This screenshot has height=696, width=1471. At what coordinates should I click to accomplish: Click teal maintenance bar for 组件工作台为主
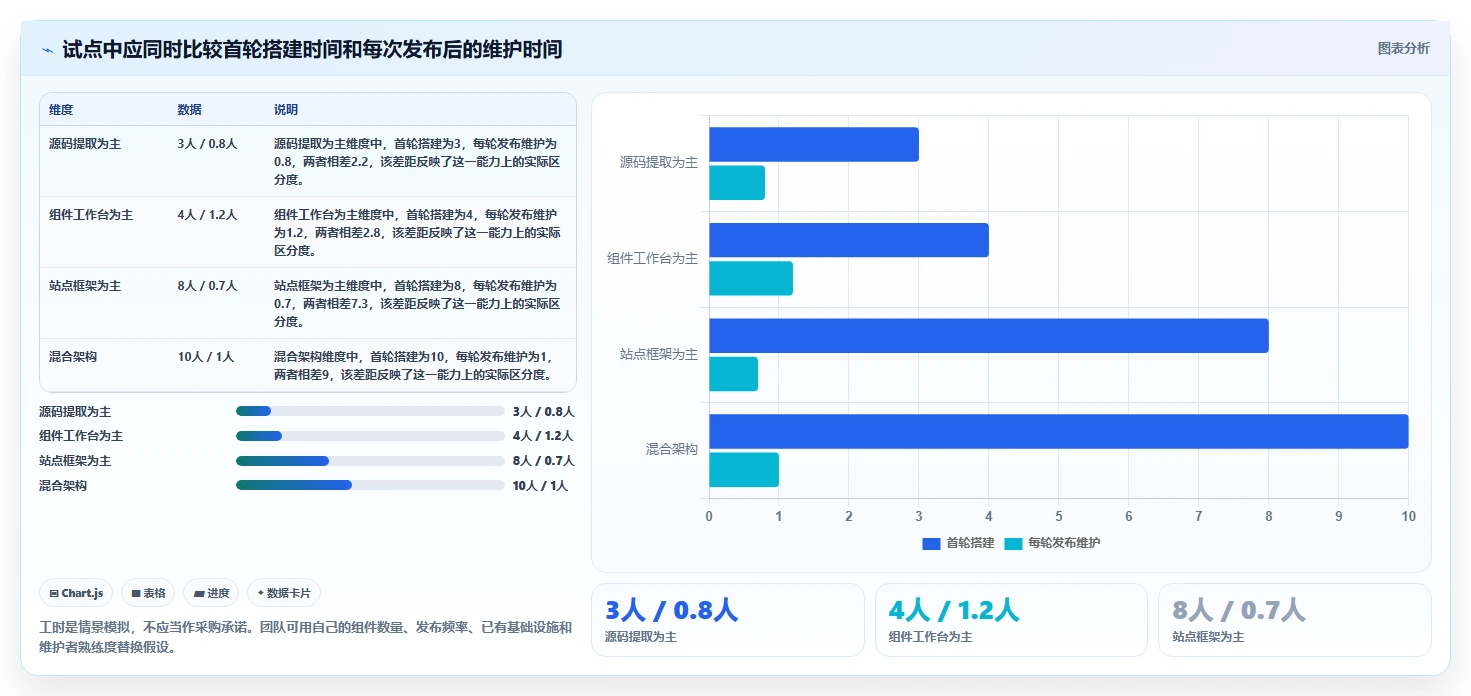[x=751, y=278]
